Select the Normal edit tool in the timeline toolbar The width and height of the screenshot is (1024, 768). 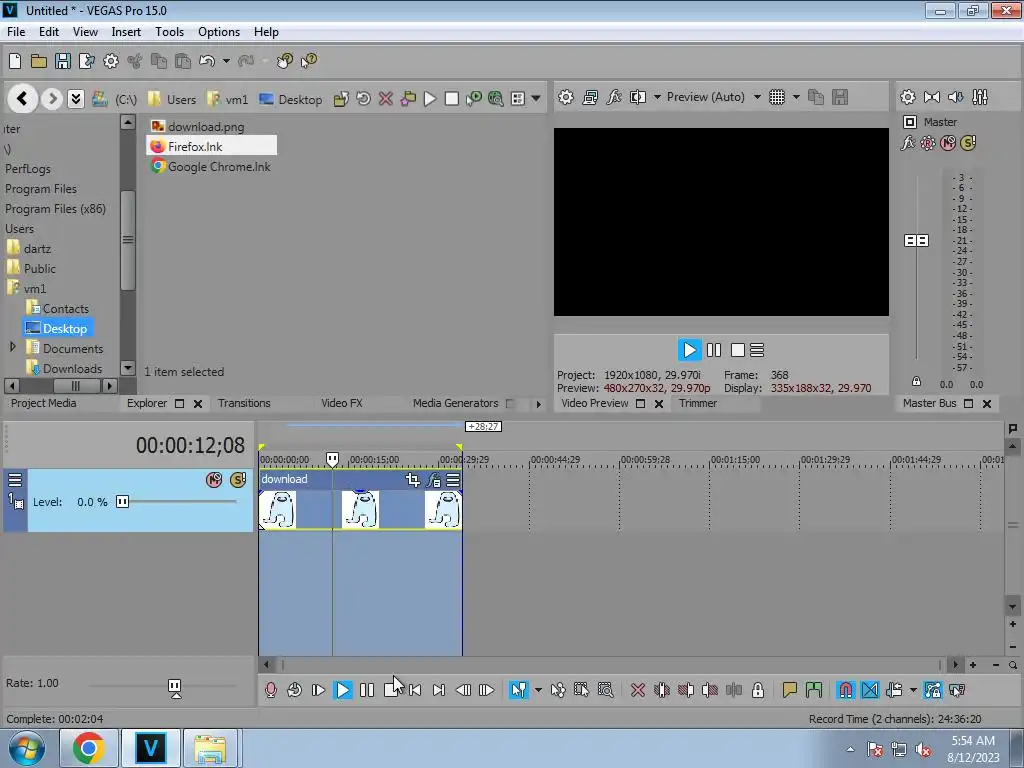coord(519,690)
